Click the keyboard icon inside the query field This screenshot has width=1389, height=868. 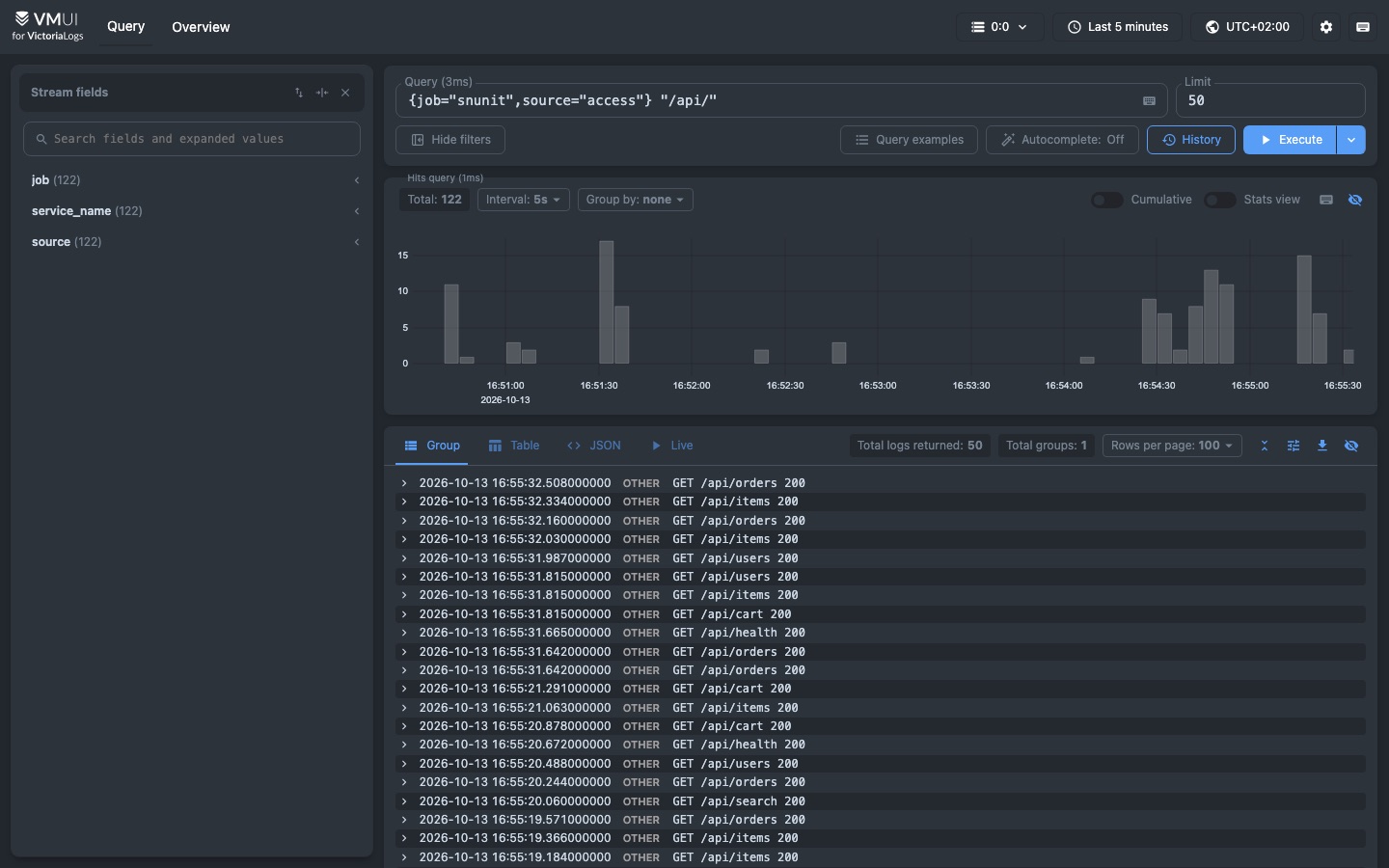1149,100
